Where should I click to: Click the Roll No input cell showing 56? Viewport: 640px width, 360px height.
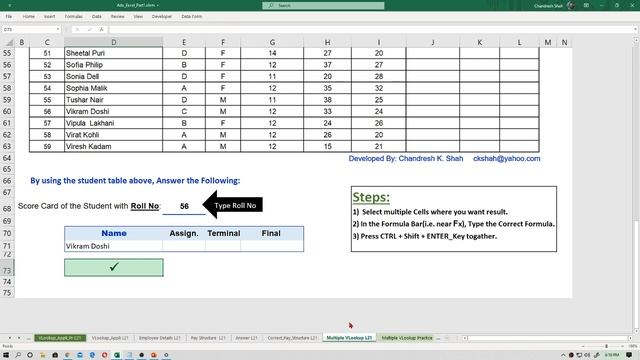pyautogui.click(x=184, y=206)
